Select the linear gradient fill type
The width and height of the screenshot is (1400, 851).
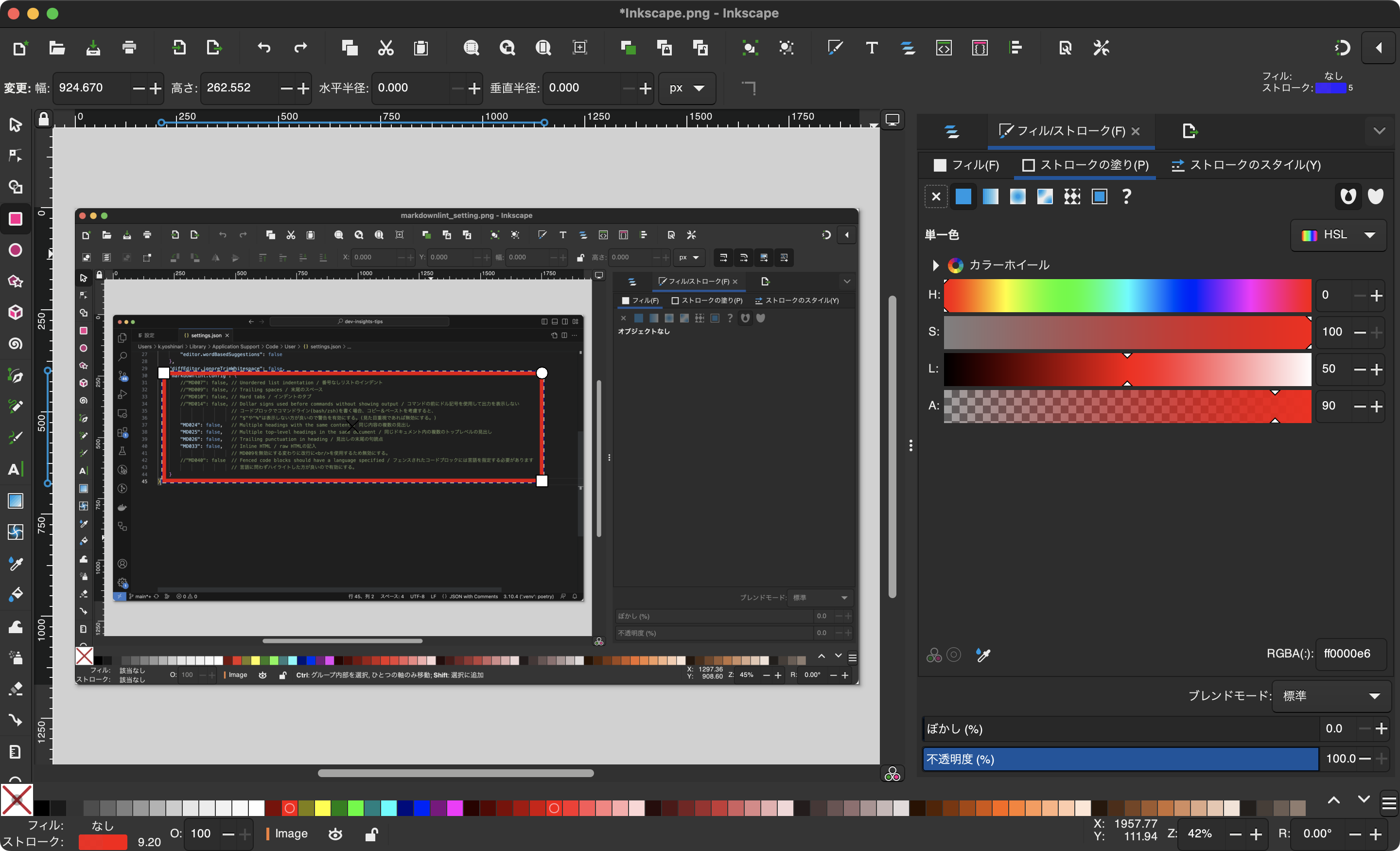pyautogui.click(x=990, y=196)
